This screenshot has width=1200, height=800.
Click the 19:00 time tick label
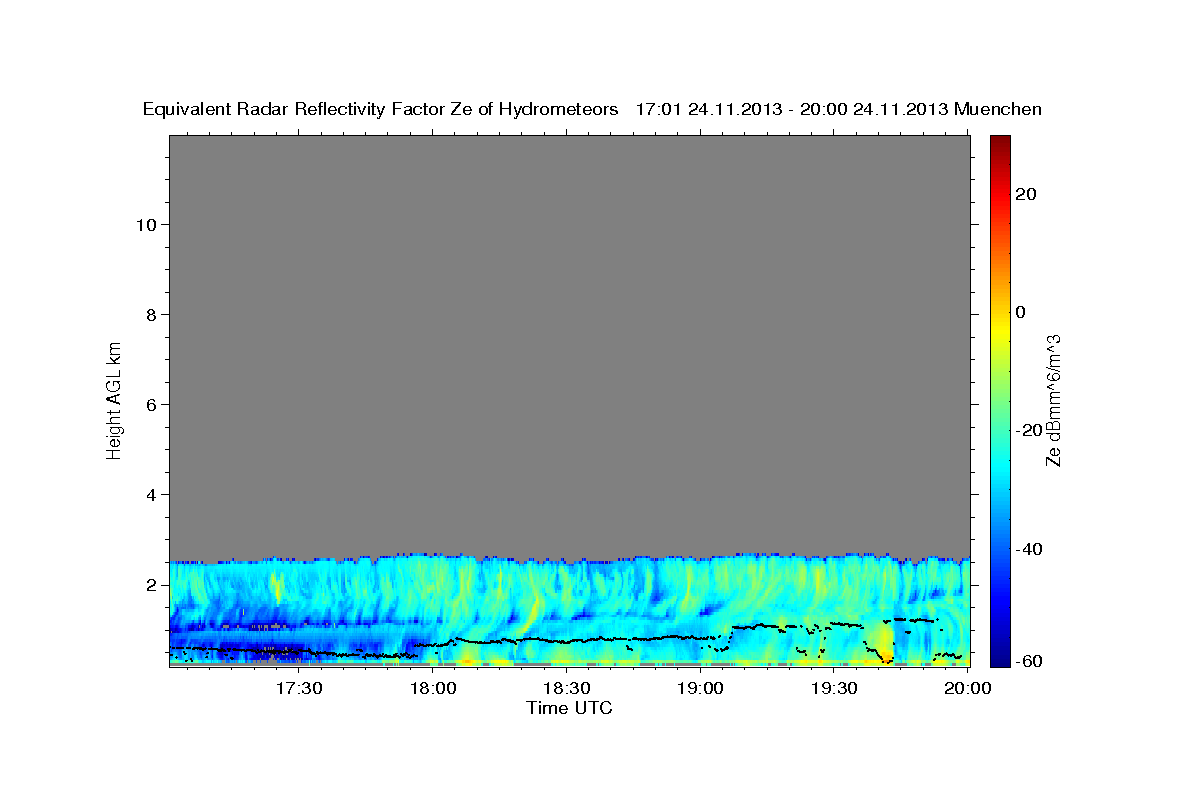coord(701,689)
